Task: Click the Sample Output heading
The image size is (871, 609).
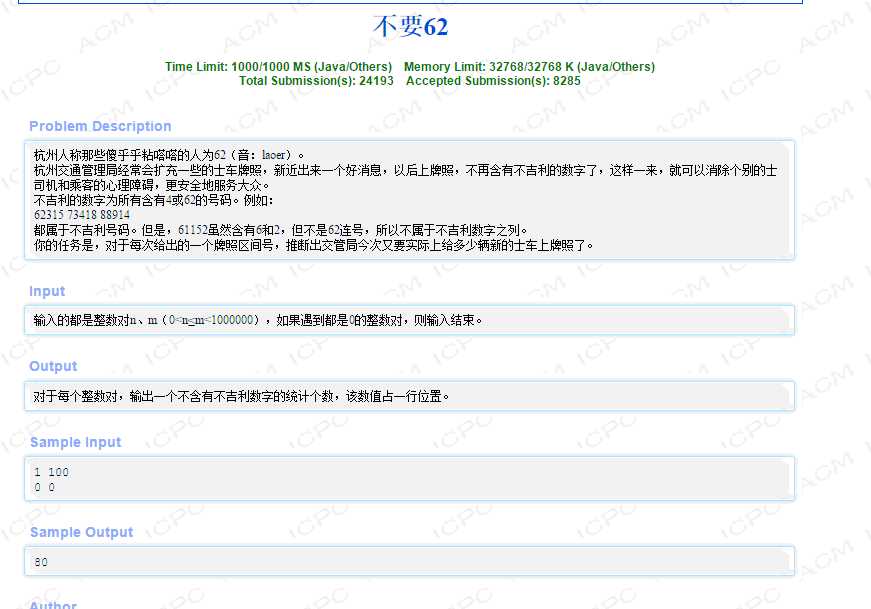Action: 82,532
